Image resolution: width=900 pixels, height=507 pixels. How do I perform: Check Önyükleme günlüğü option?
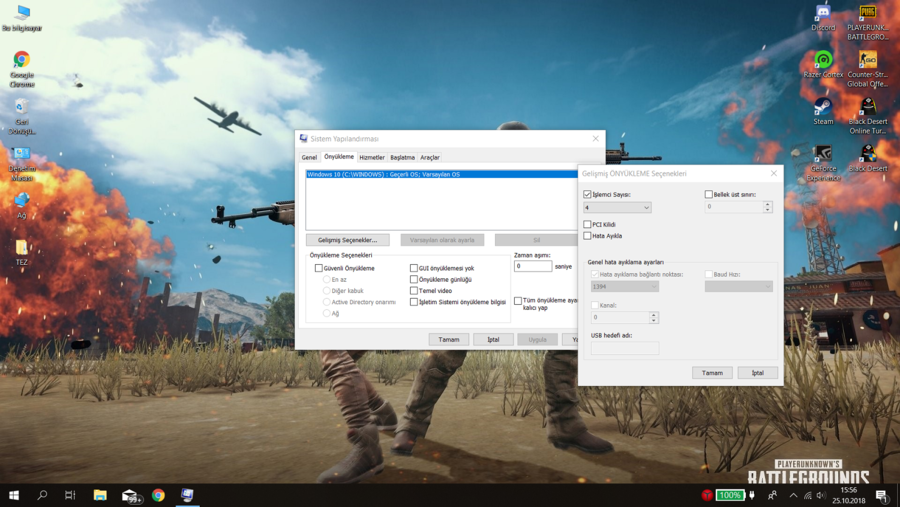pyautogui.click(x=414, y=279)
